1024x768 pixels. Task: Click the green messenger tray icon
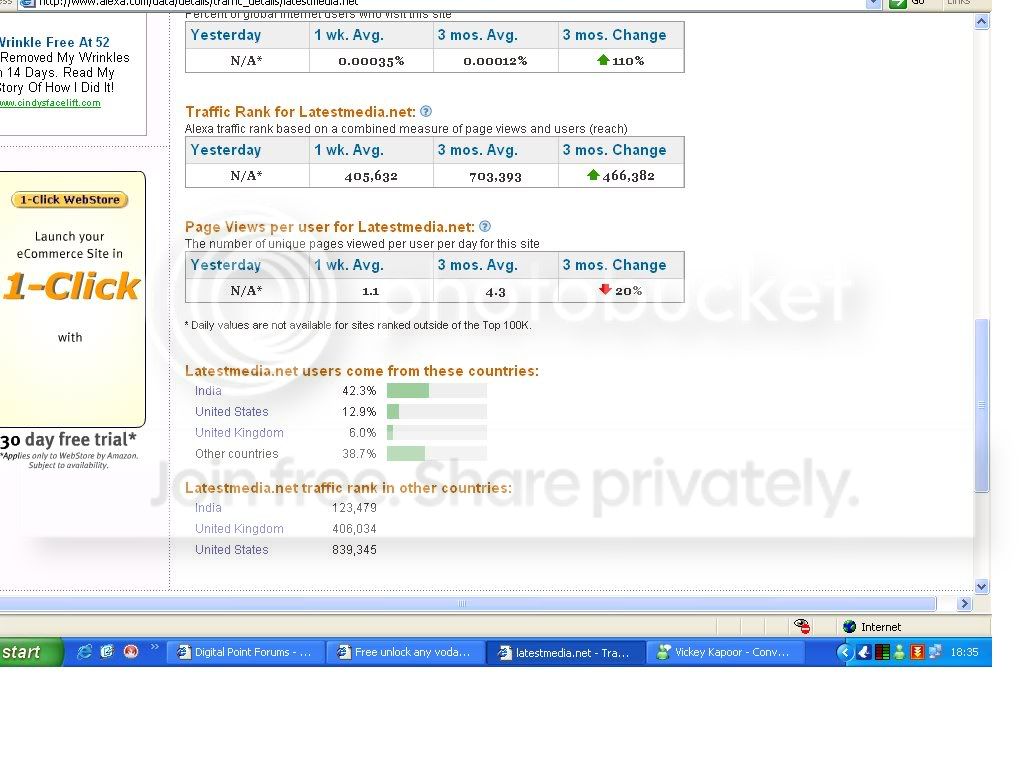(899, 652)
